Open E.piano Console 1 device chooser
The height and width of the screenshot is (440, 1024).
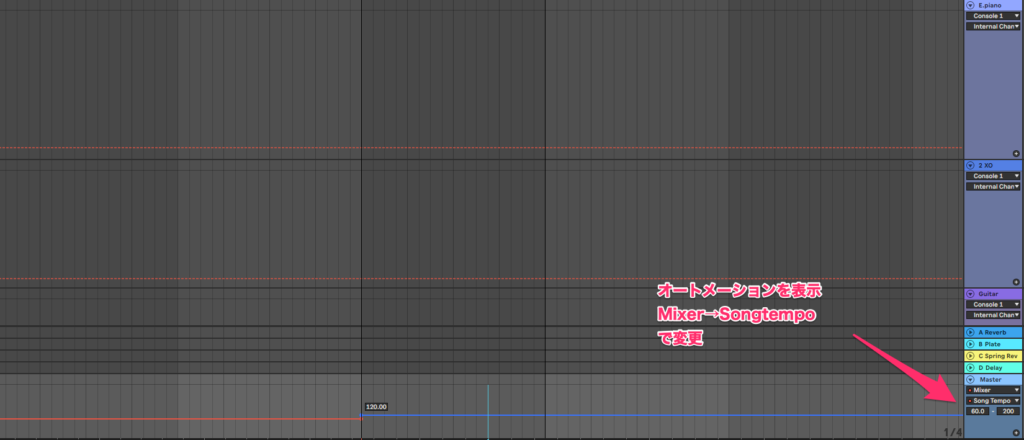click(993, 16)
